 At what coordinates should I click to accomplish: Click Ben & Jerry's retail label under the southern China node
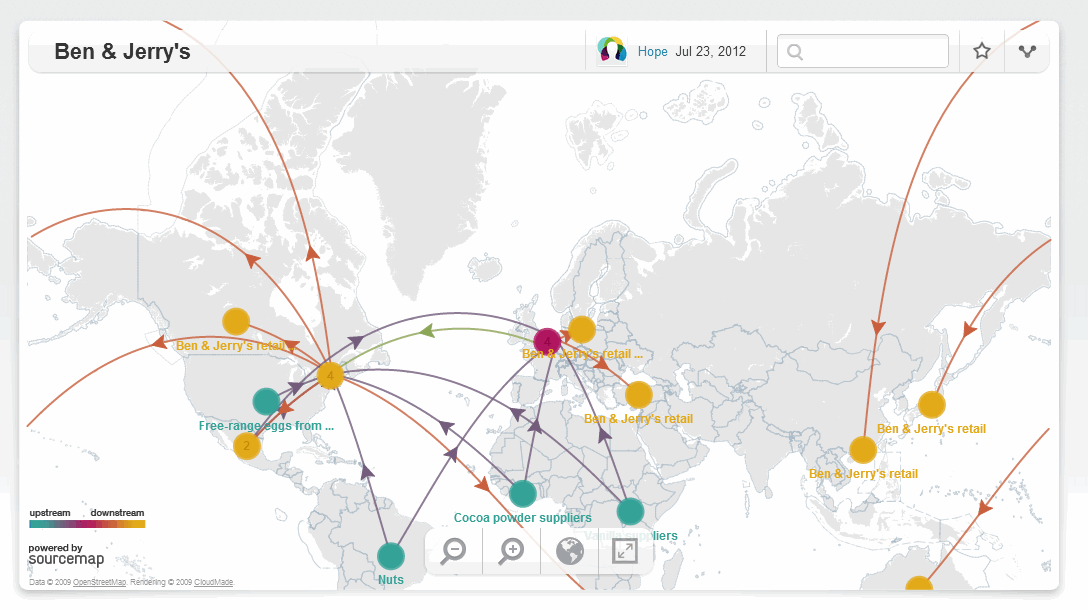click(x=863, y=474)
